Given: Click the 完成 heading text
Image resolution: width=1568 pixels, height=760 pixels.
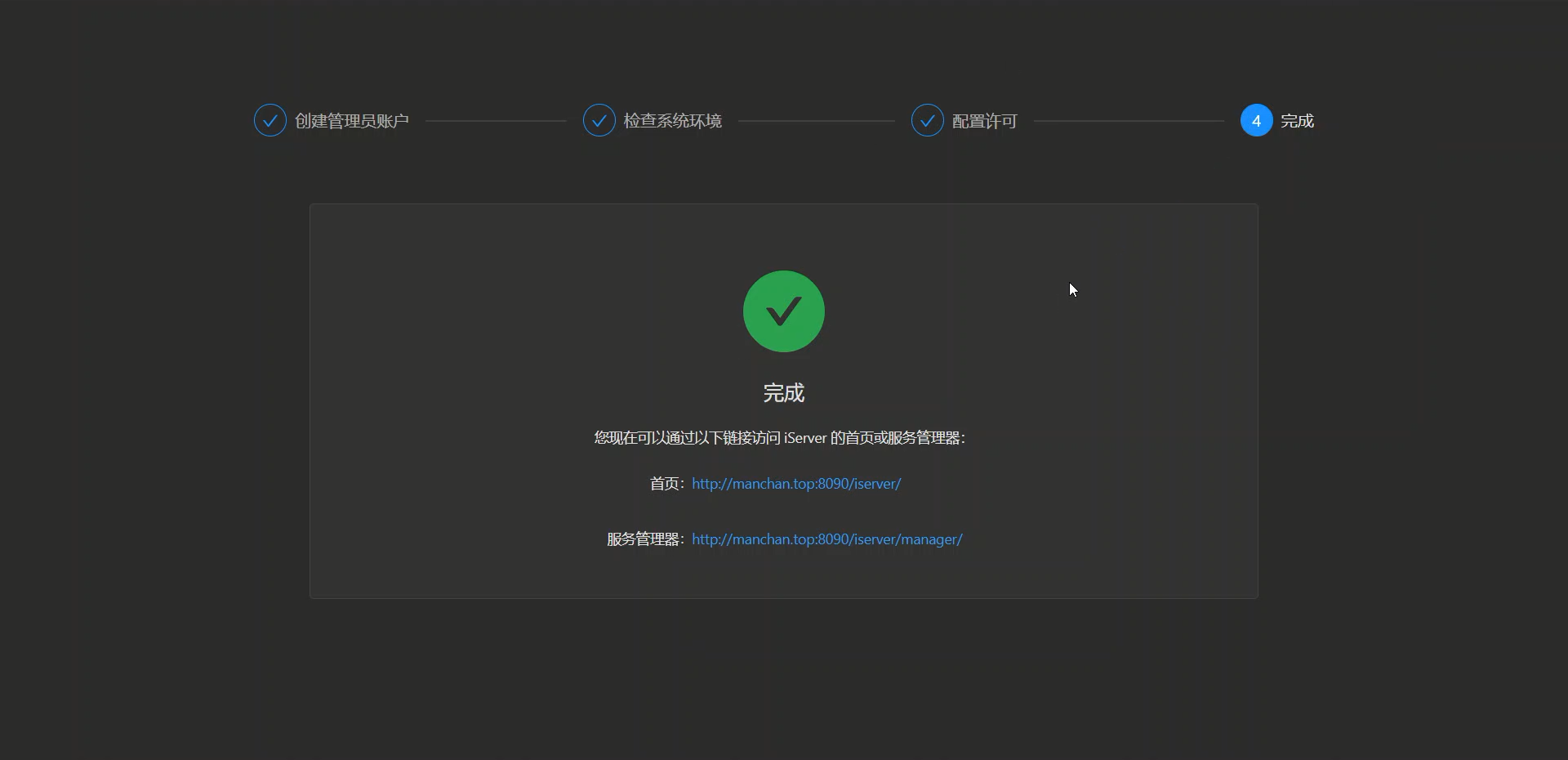Looking at the screenshot, I should tap(783, 393).
